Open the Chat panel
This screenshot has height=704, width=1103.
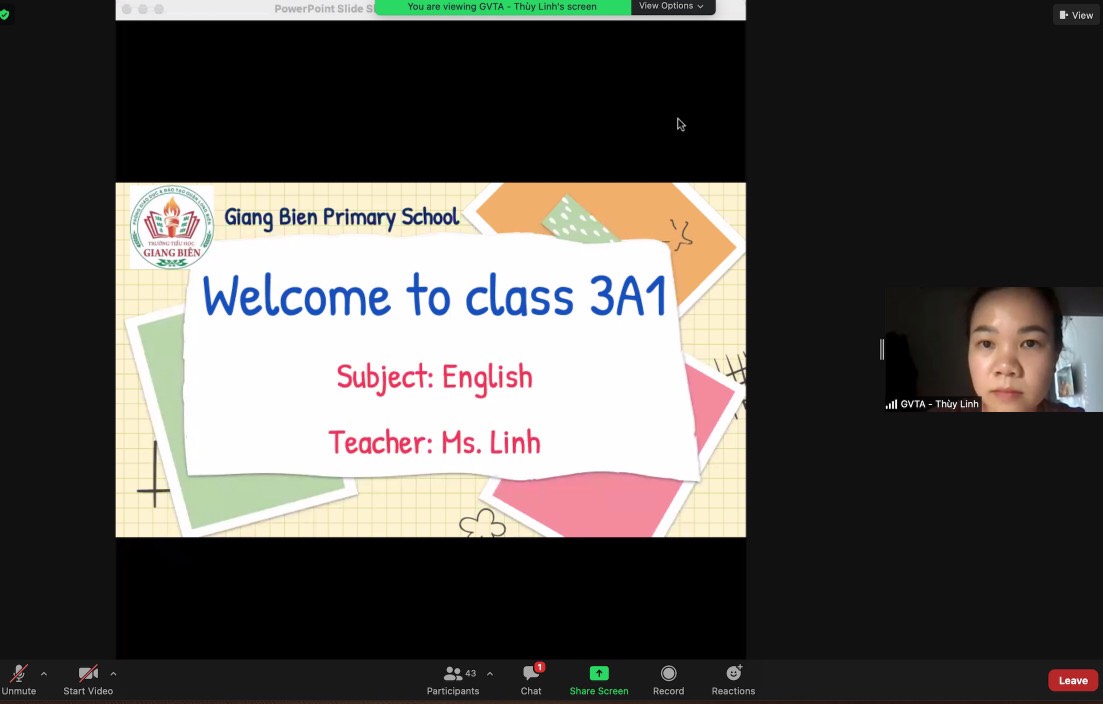click(x=531, y=679)
